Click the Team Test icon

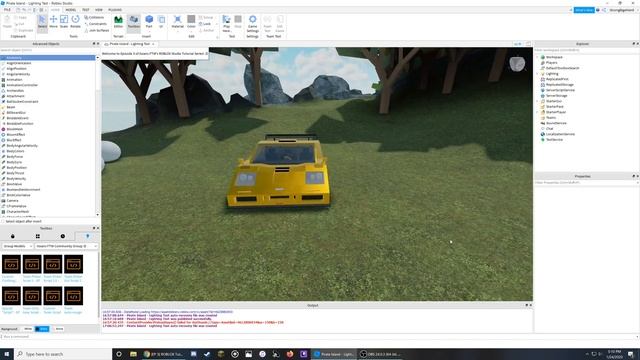coord(267,23)
